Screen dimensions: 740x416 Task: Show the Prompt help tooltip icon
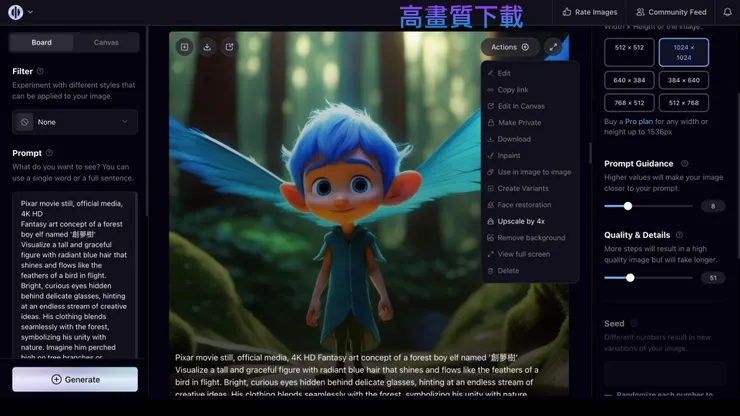click(49, 153)
